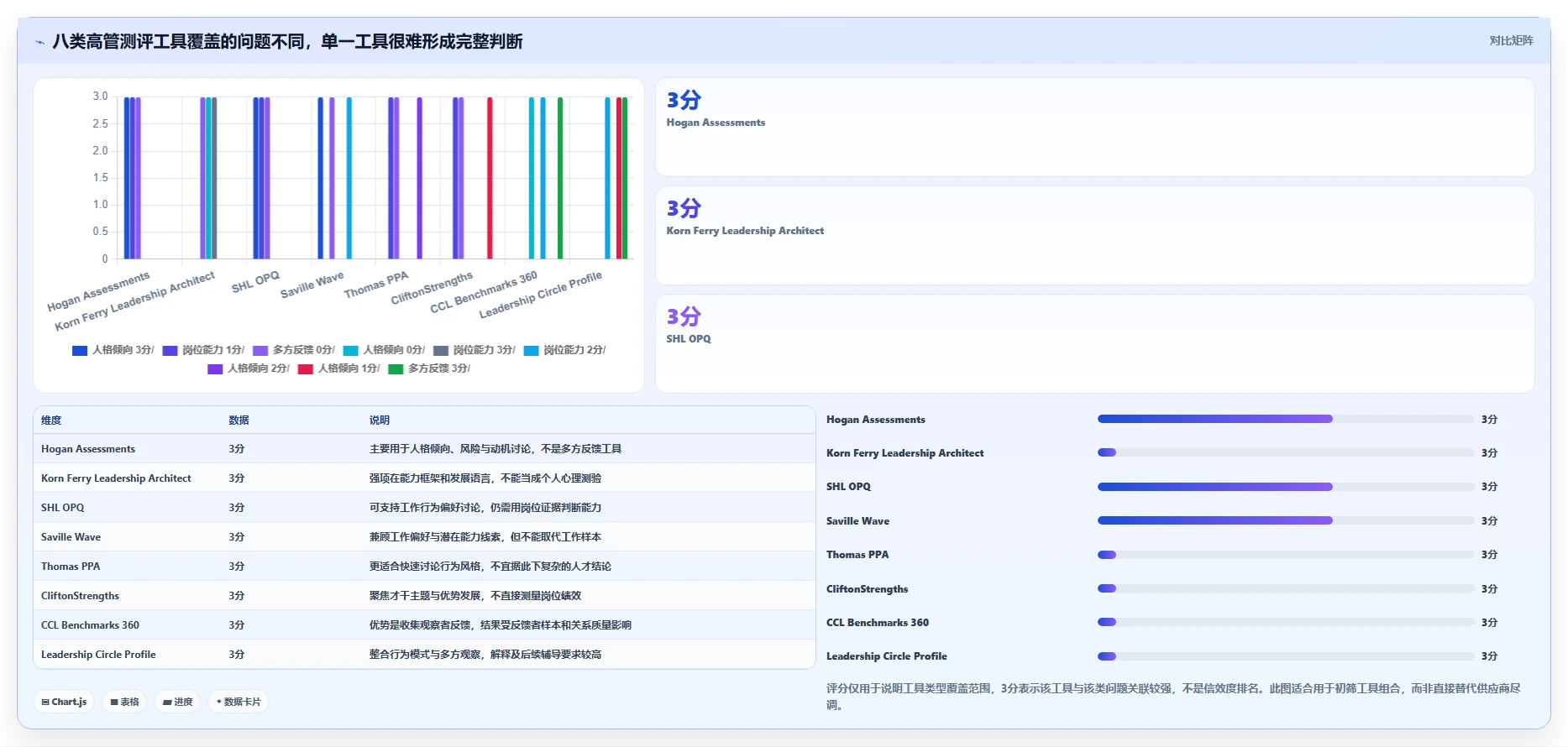Click the Hogan Assessments progress bar
1568x747 pixels.
click(1286, 419)
